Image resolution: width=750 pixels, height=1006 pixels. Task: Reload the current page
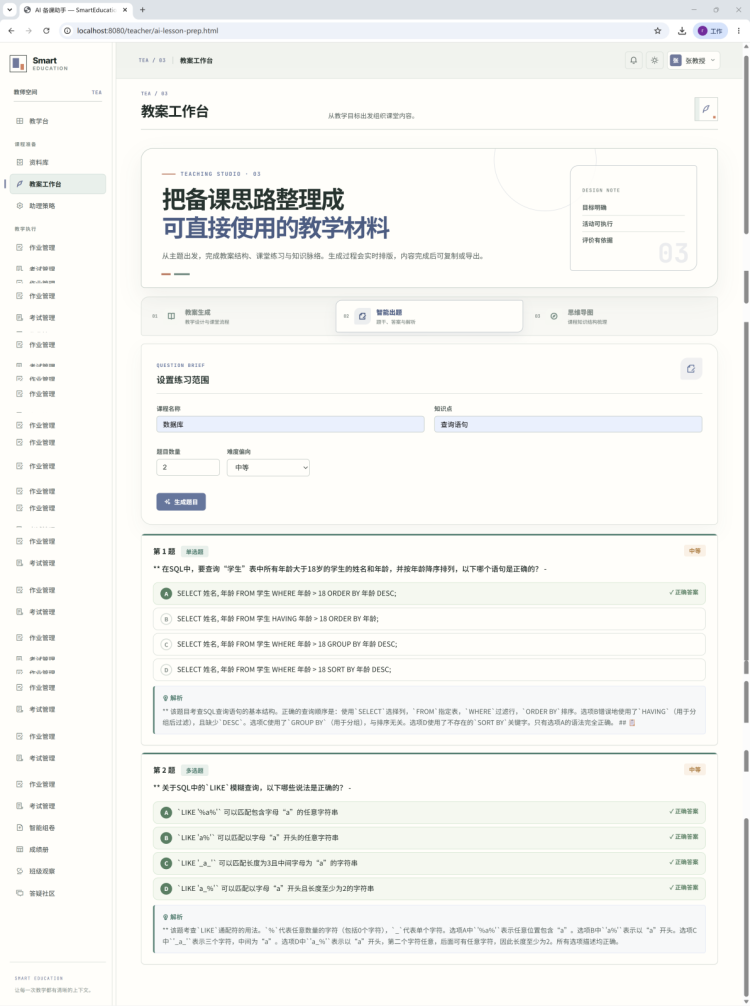46,31
